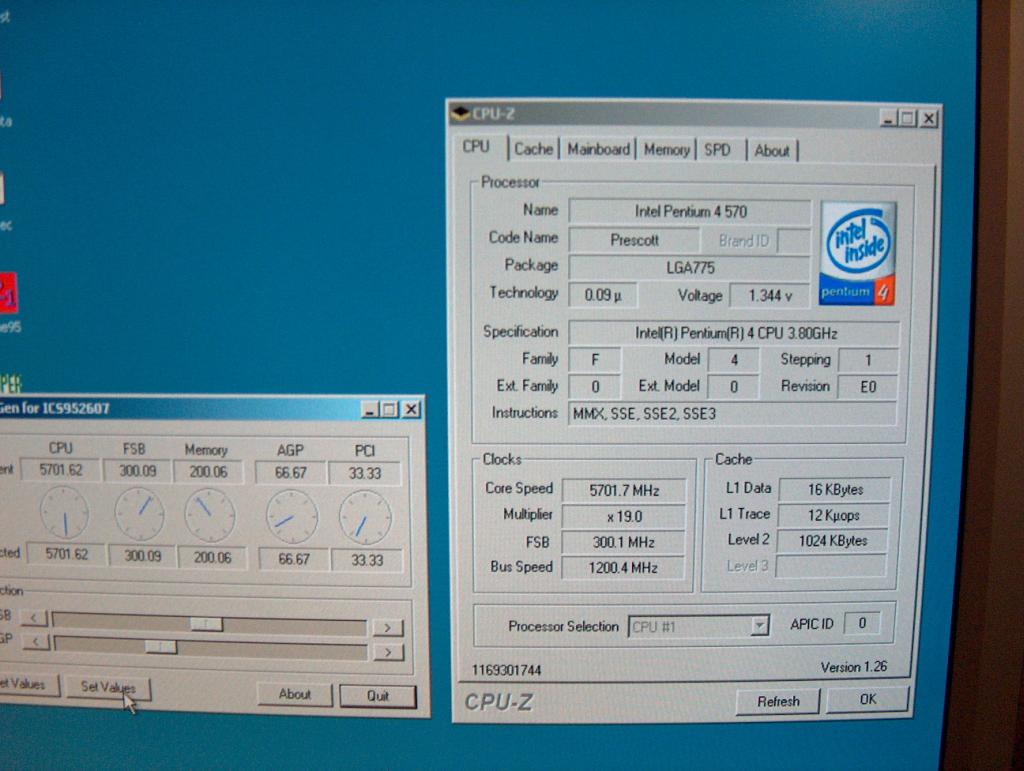
Task: Click OK in the CPU-Z window
Action: coord(867,700)
